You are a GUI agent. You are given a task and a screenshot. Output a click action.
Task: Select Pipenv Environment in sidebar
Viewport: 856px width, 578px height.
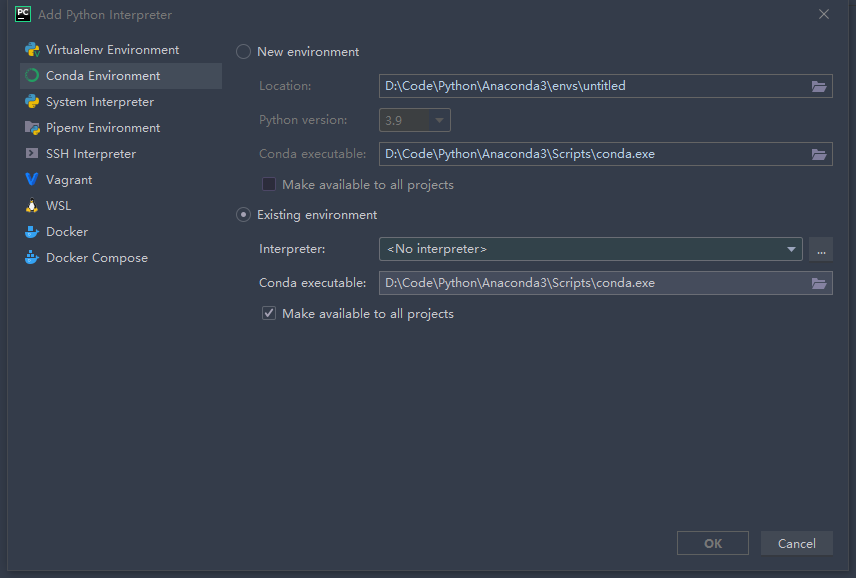[121, 128]
